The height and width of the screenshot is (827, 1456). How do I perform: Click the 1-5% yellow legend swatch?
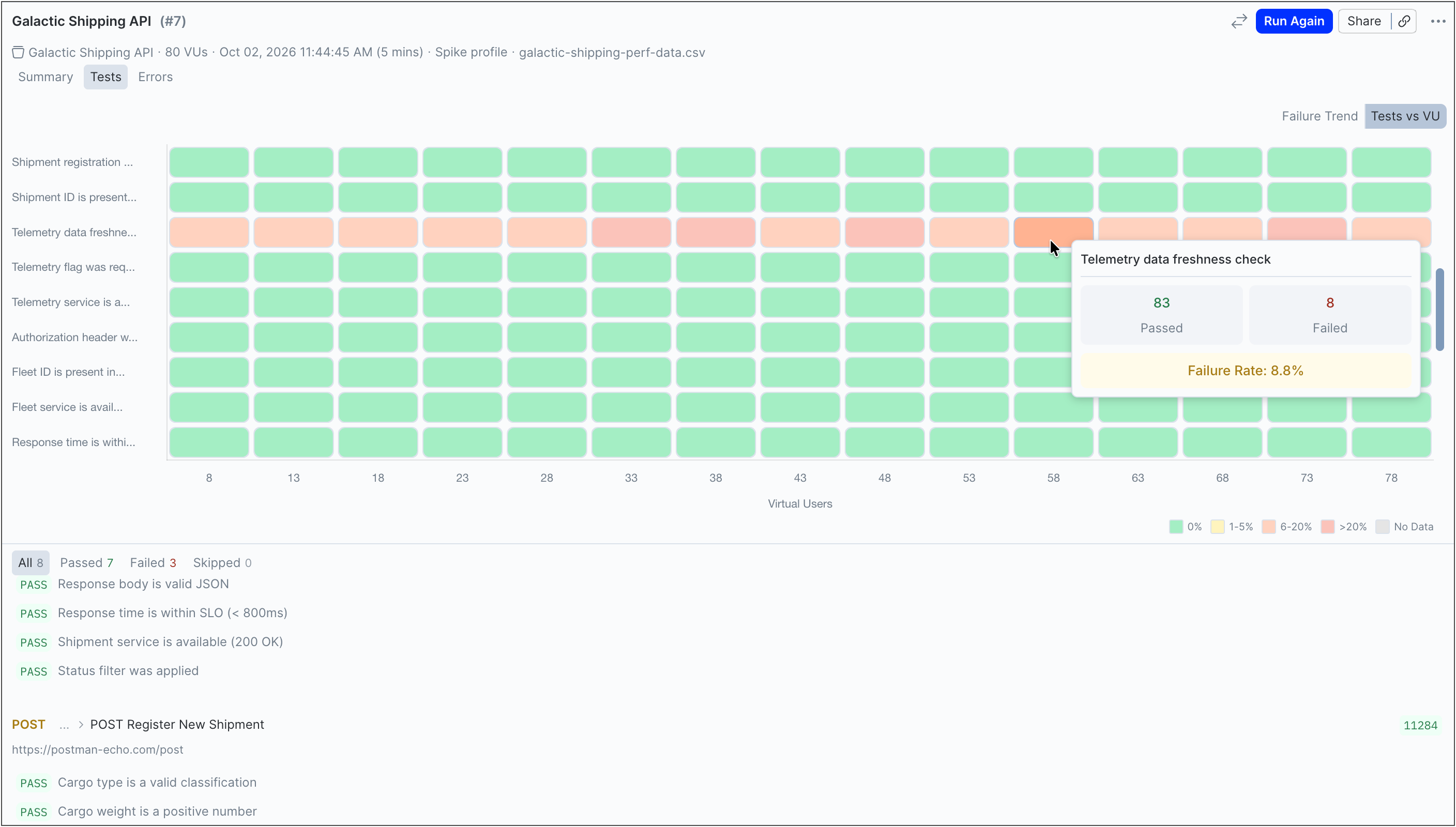pos(1217,527)
